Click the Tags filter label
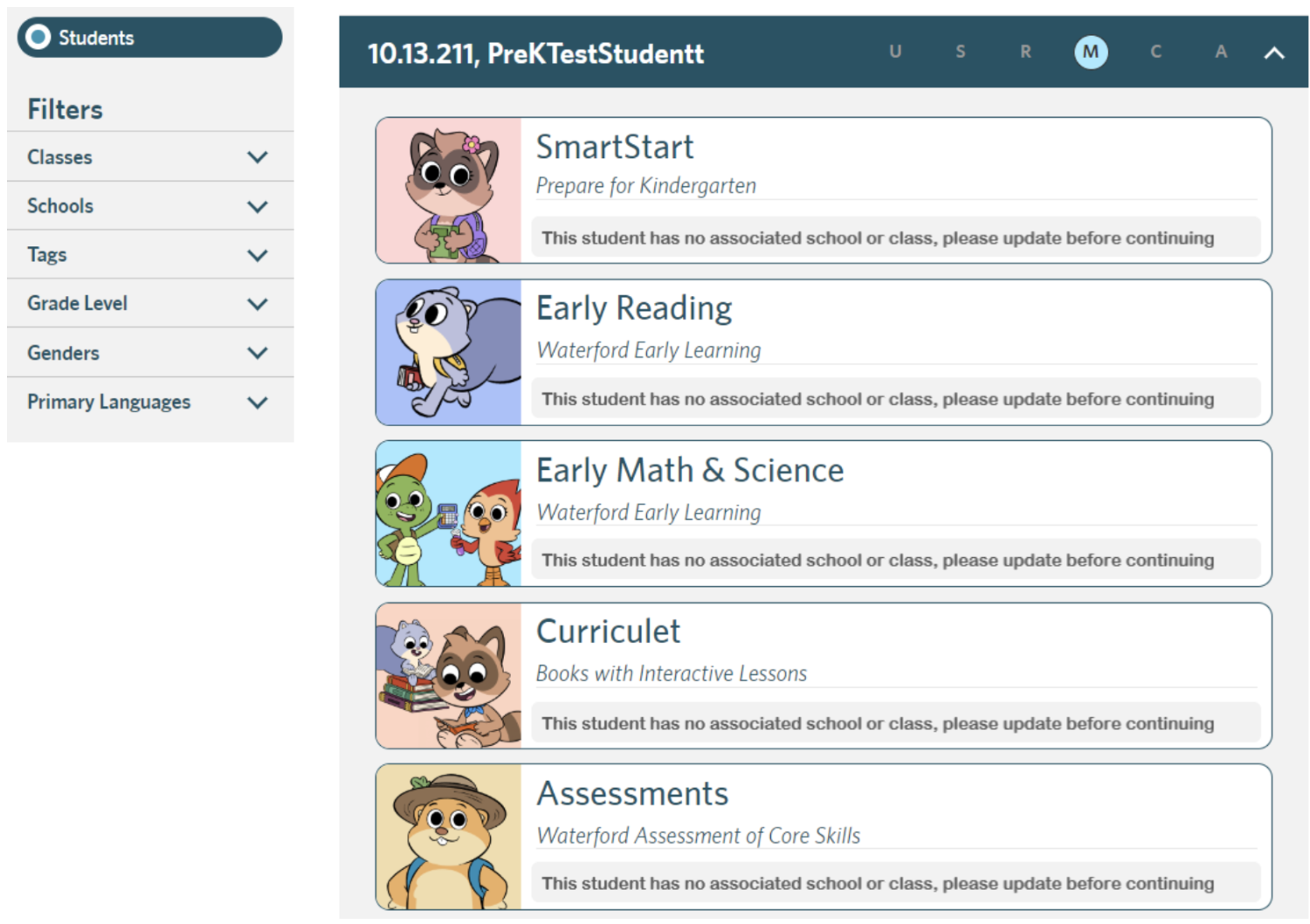Screen dimensions: 1310x924 pyautogui.click(x=47, y=255)
